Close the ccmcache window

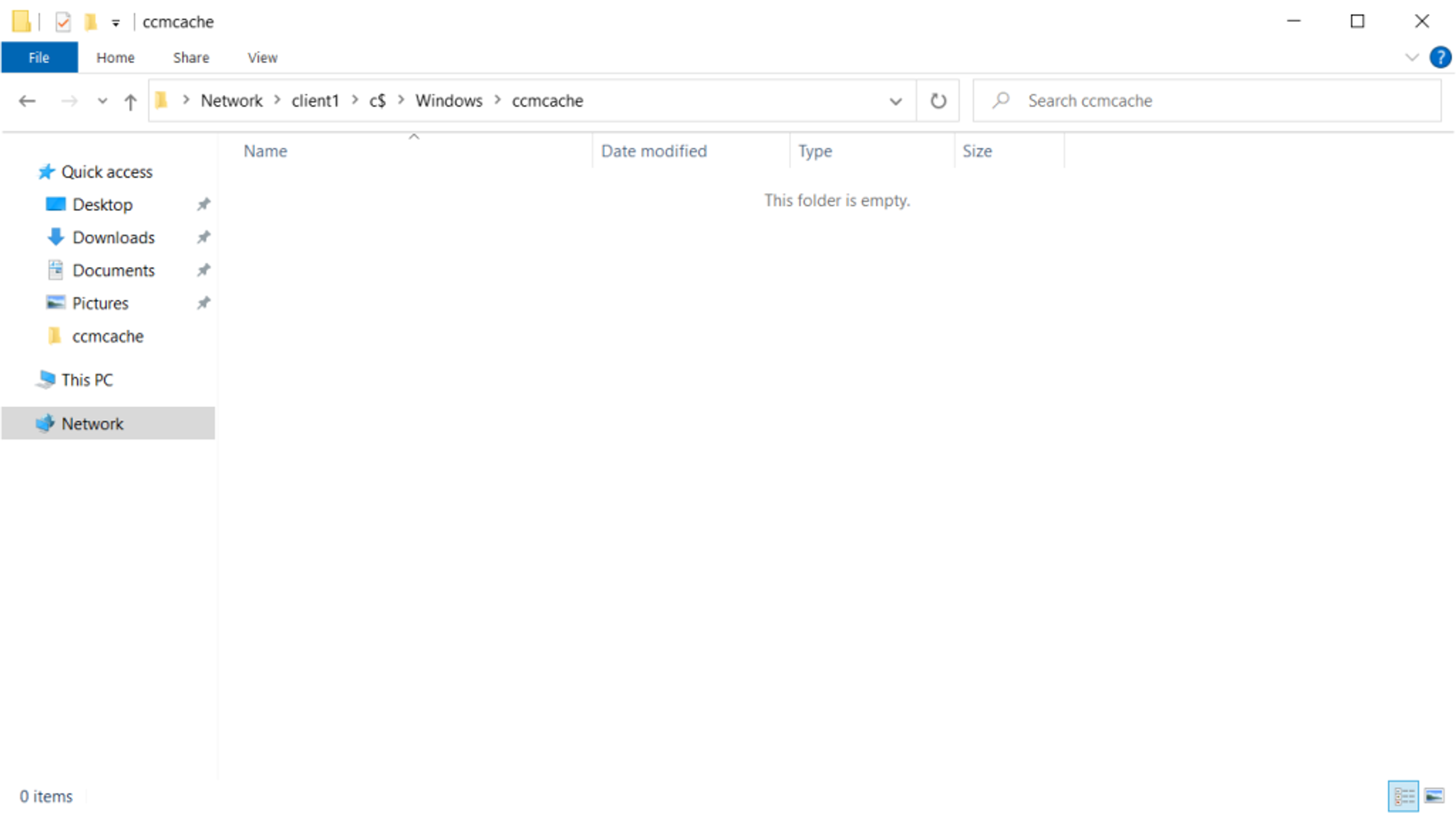pyautogui.click(x=1422, y=22)
